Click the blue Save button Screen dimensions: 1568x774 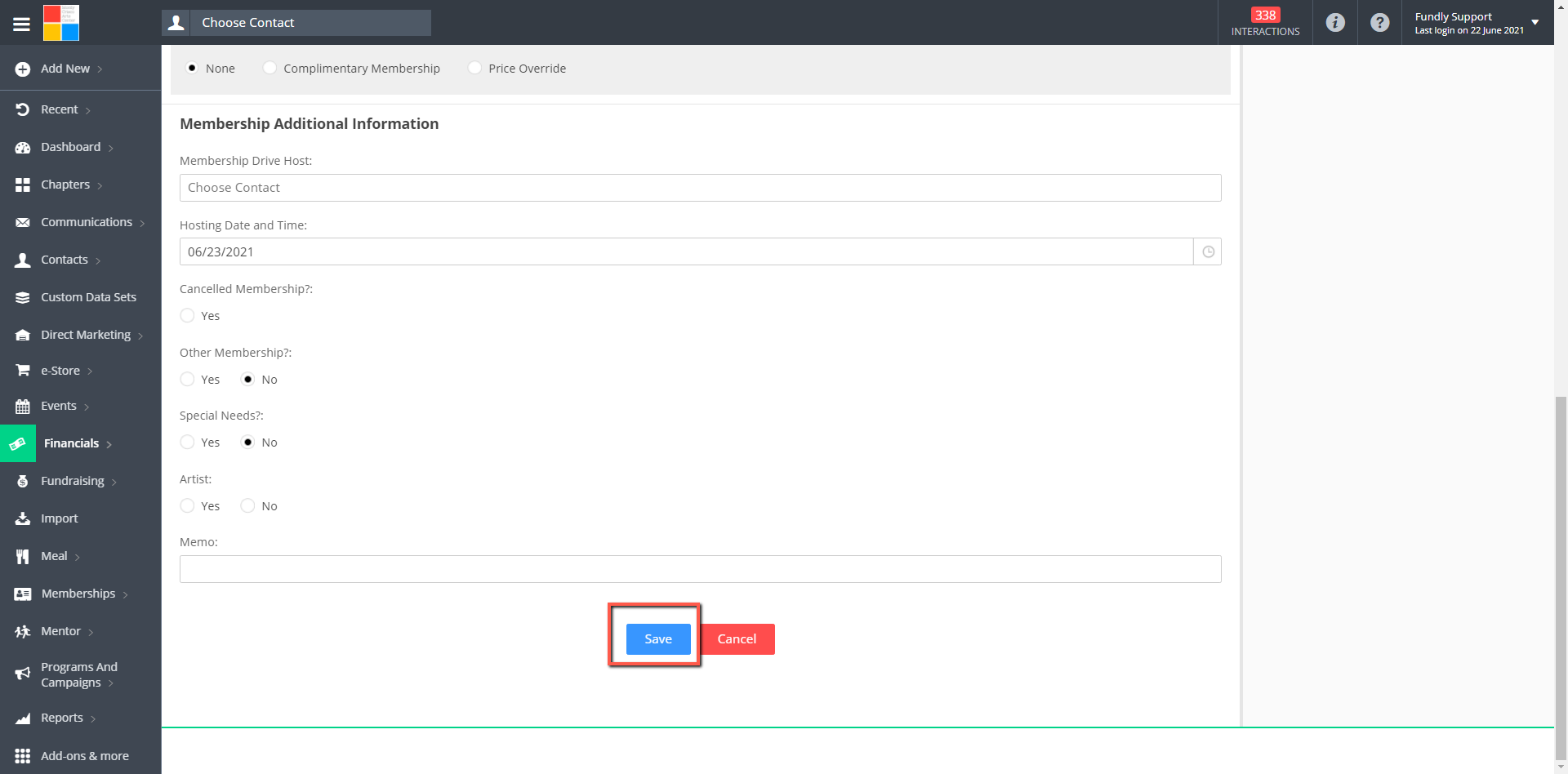[x=658, y=639]
